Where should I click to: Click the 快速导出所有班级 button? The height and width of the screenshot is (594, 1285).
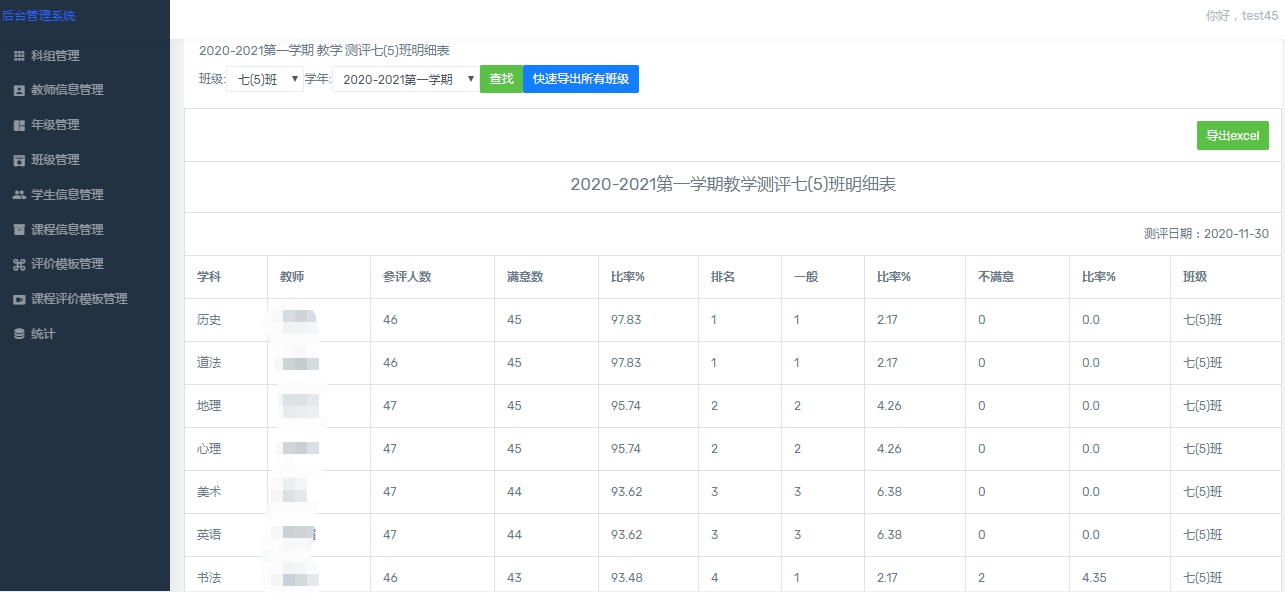tap(581, 79)
